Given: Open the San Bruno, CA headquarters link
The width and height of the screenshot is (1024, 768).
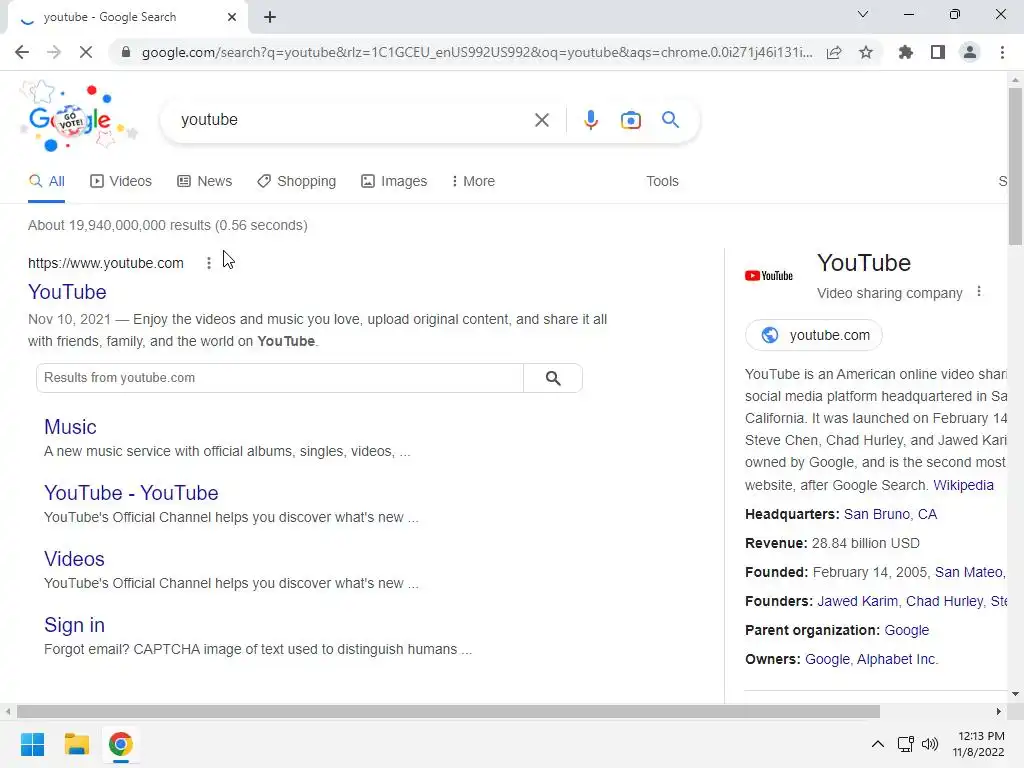Looking at the screenshot, I should tap(890, 514).
